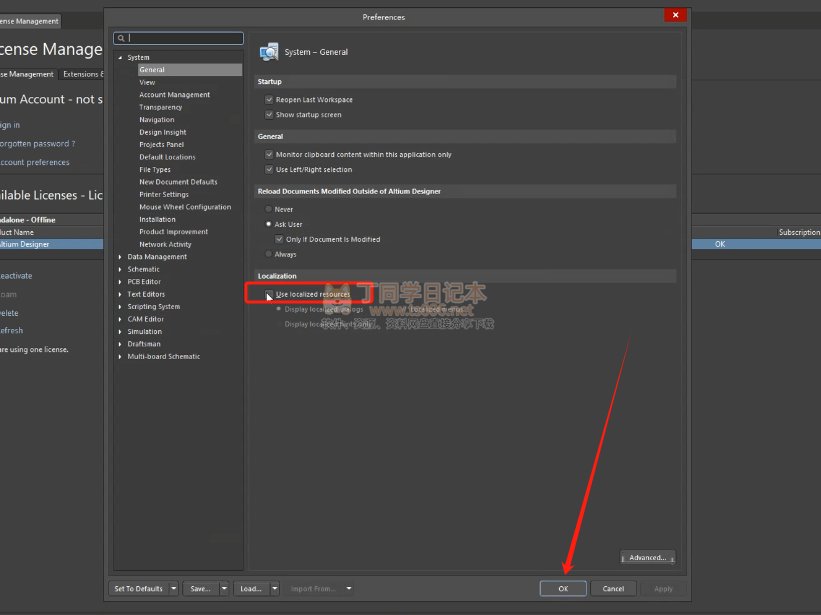Expand the Simulation tree node
The width and height of the screenshot is (821, 615).
(x=120, y=332)
